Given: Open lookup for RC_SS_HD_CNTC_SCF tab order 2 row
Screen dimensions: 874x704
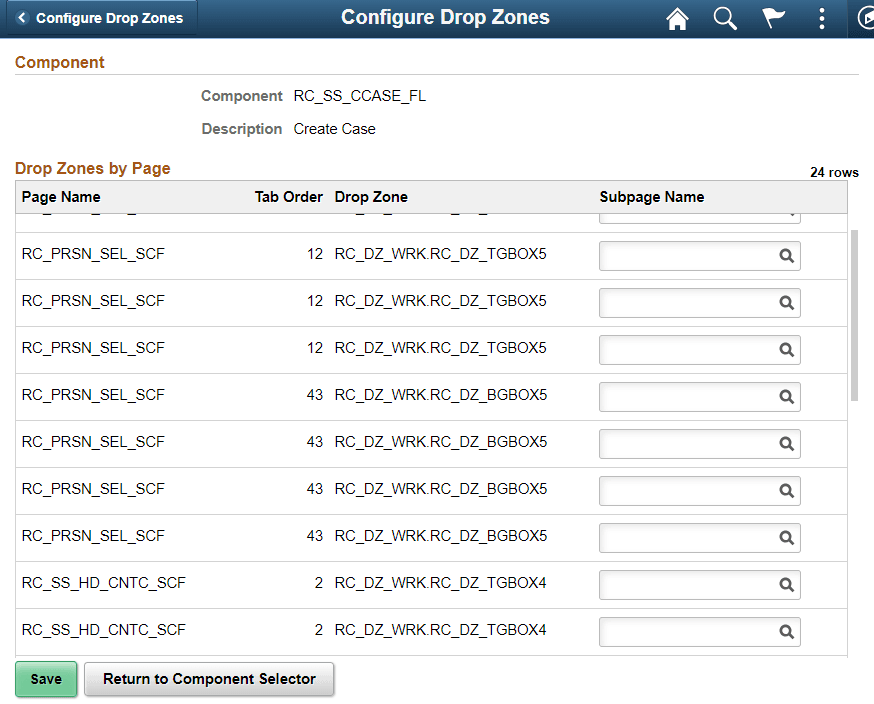Looking at the screenshot, I should click(x=784, y=585).
